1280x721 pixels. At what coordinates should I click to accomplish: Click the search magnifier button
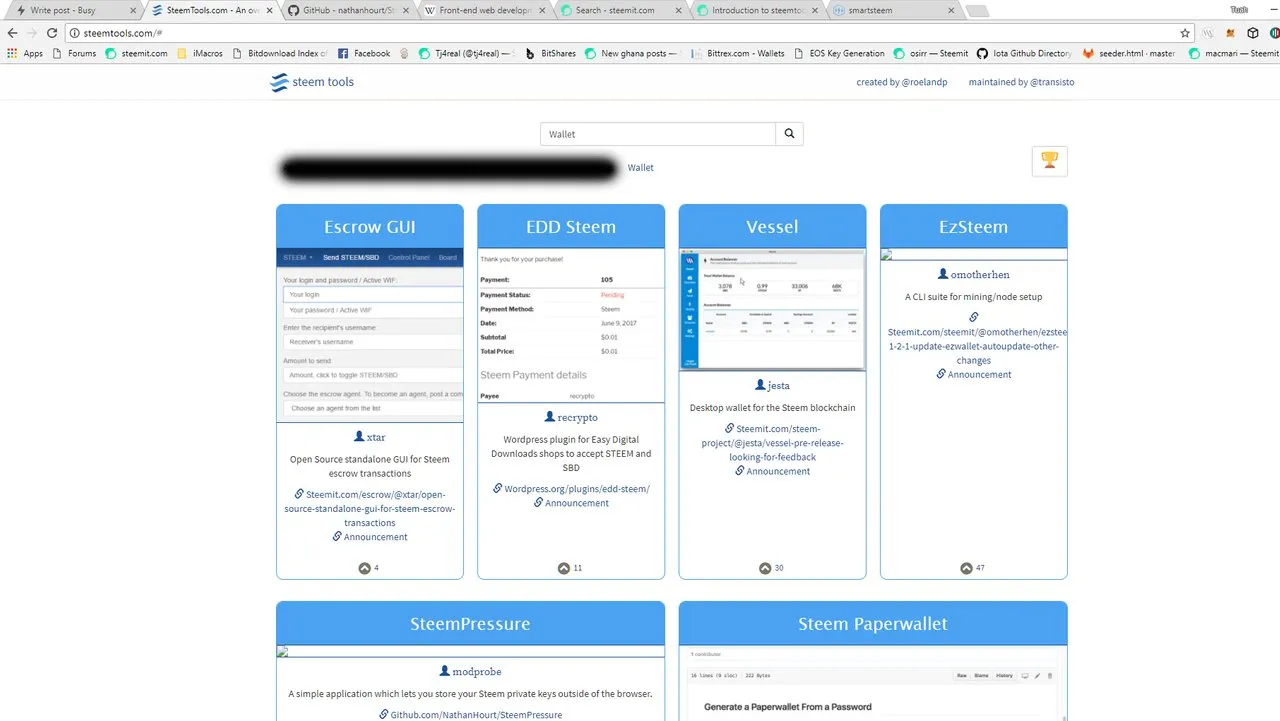(x=789, y=134)
